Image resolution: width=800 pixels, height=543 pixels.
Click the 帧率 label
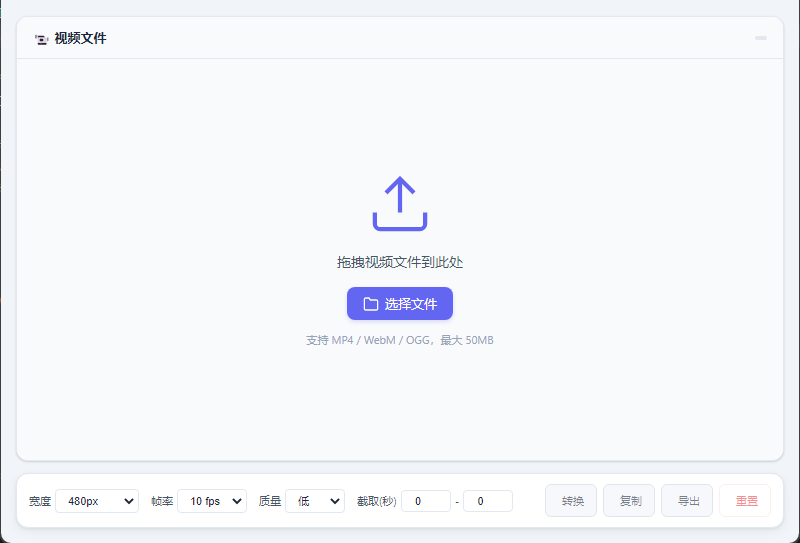pos(162,501)
